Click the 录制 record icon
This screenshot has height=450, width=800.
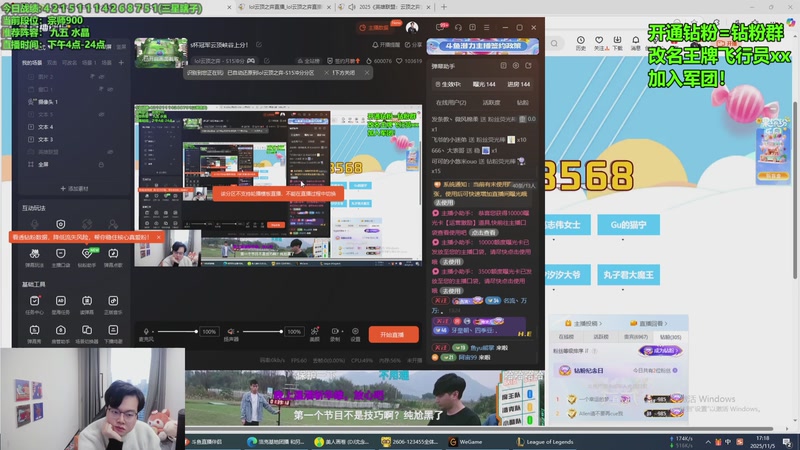pyautogui.click(x=335, y=334)
